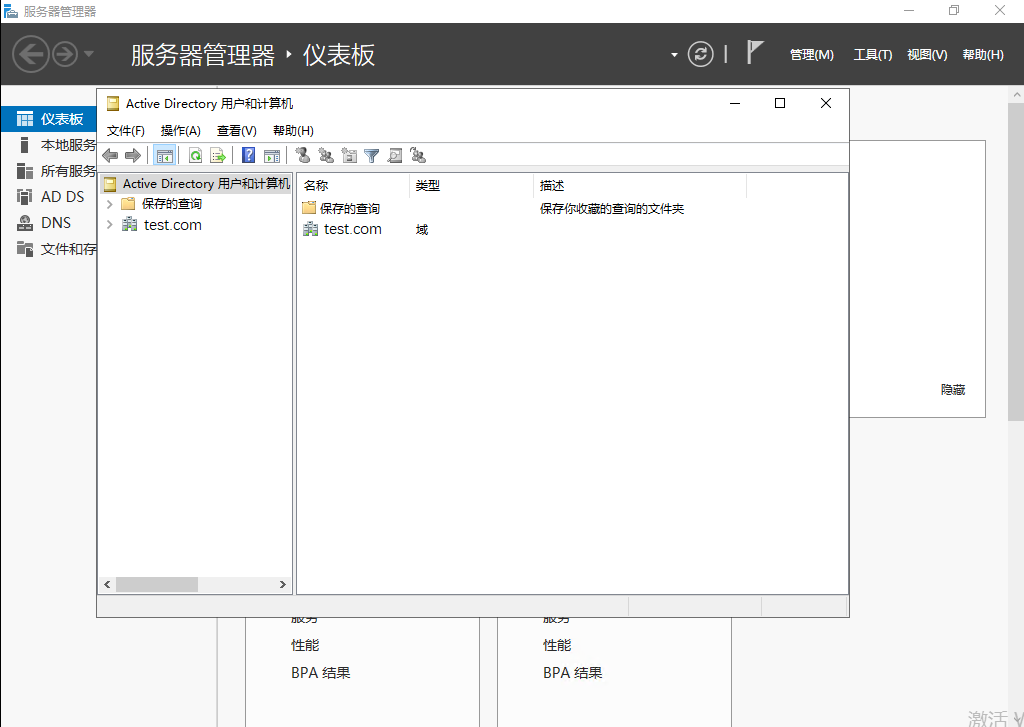This screenshot has height=727, width=1024.
Task: Maximize the Active Directory window
Action: pos(780,103)
